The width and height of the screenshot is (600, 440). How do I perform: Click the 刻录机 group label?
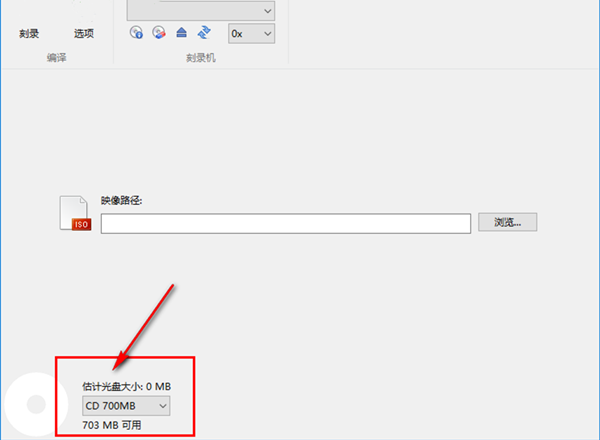(x=201, y=59)
